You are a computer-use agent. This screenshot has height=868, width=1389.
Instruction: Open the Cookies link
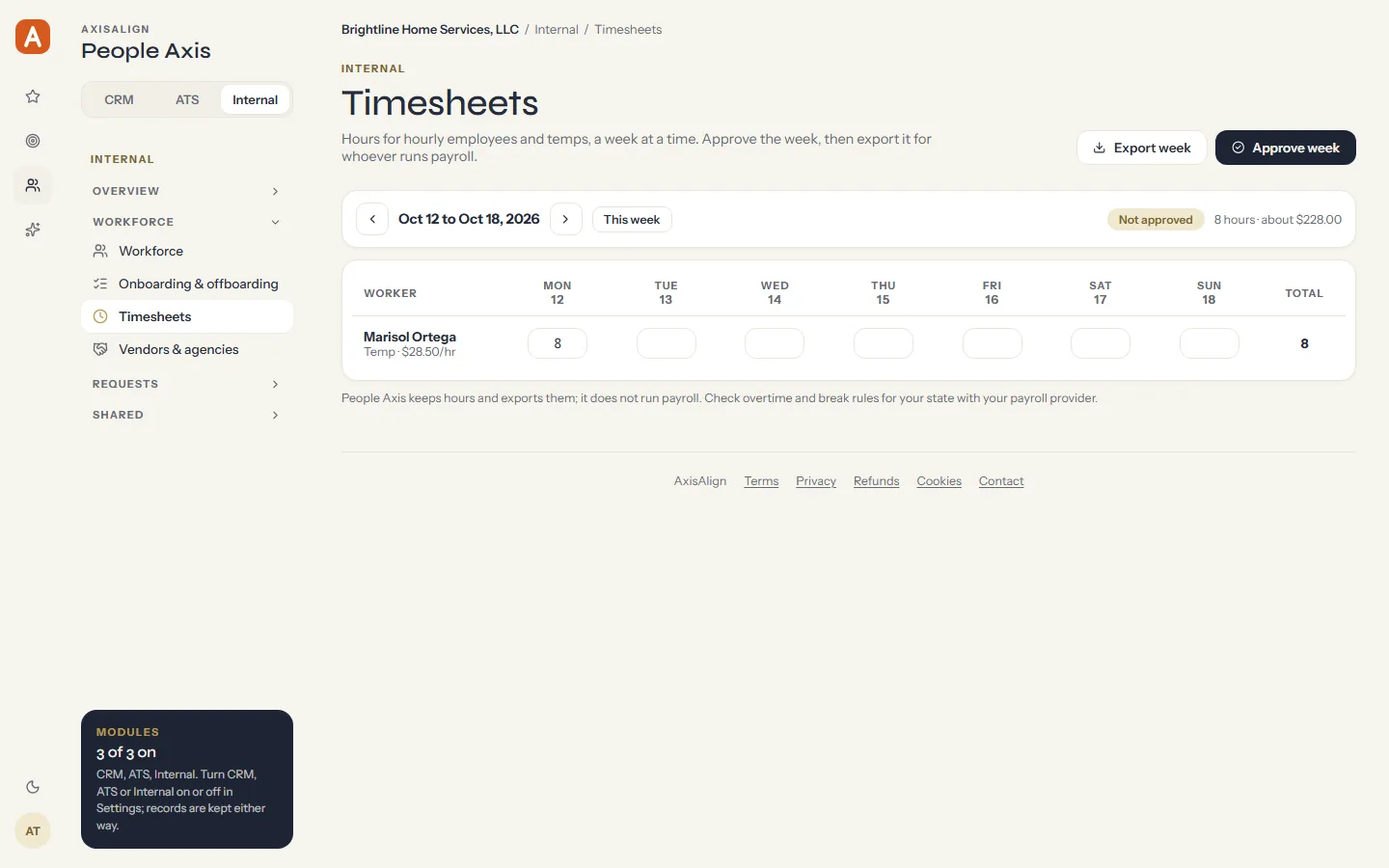(939, 481)
